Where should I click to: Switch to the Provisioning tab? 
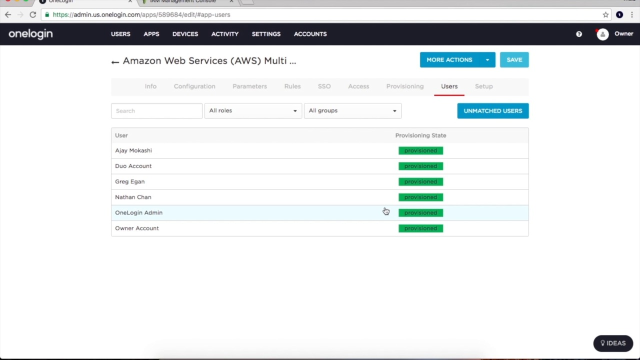click(x=405, y=87)
